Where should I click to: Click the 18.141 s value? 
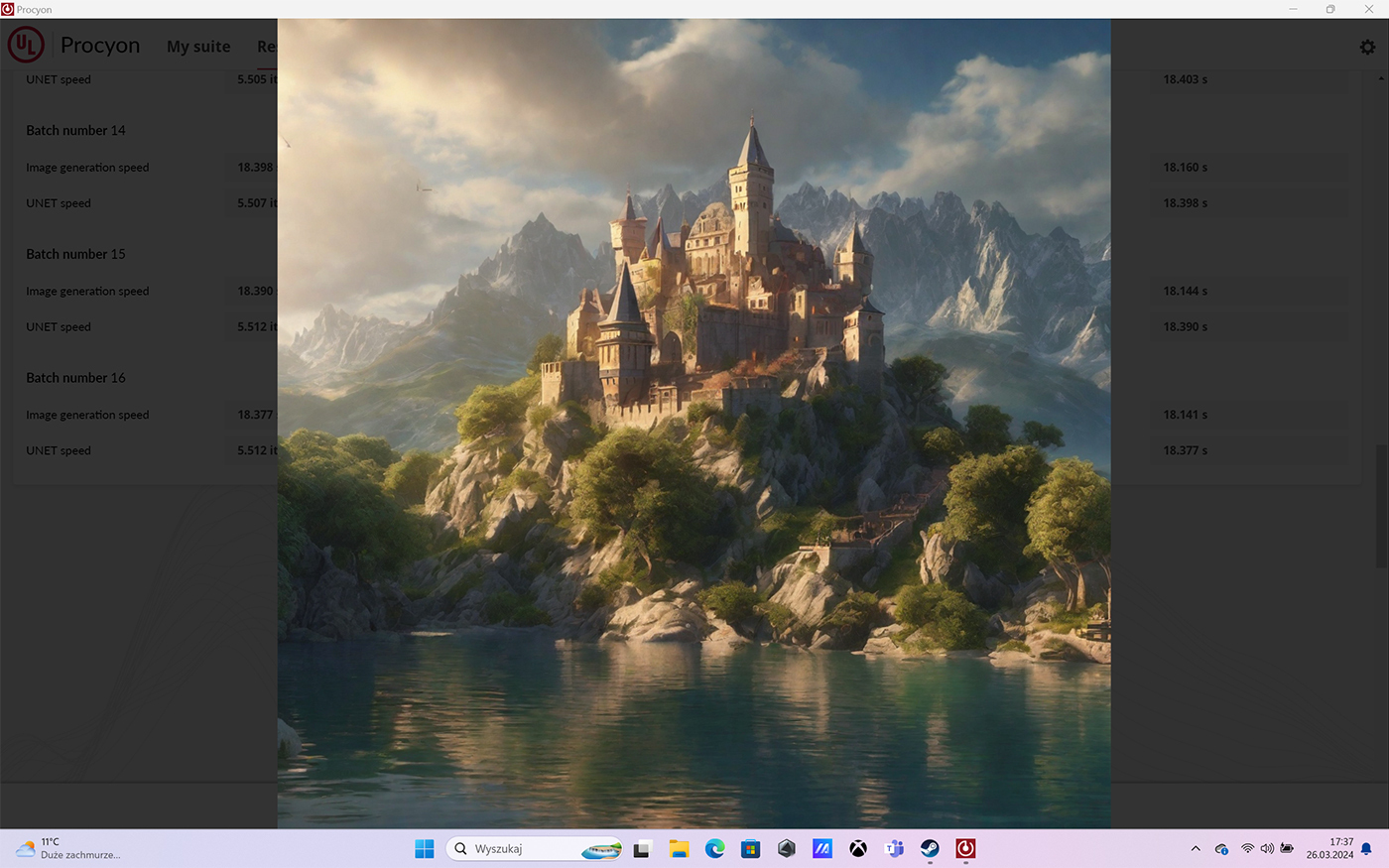[x=1186, y=415]
